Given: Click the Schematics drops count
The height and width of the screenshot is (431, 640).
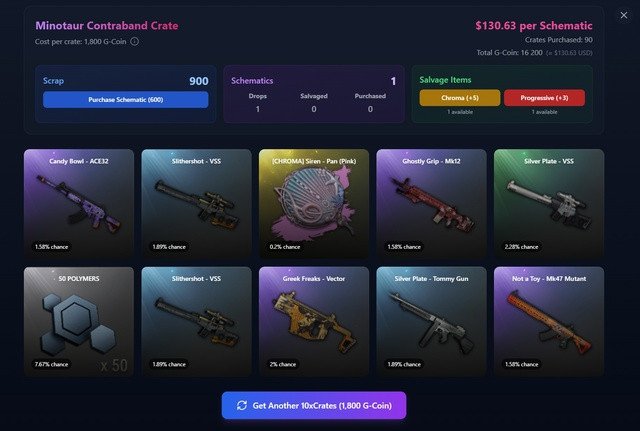Looking at the screenshot, I should point(258,109).
